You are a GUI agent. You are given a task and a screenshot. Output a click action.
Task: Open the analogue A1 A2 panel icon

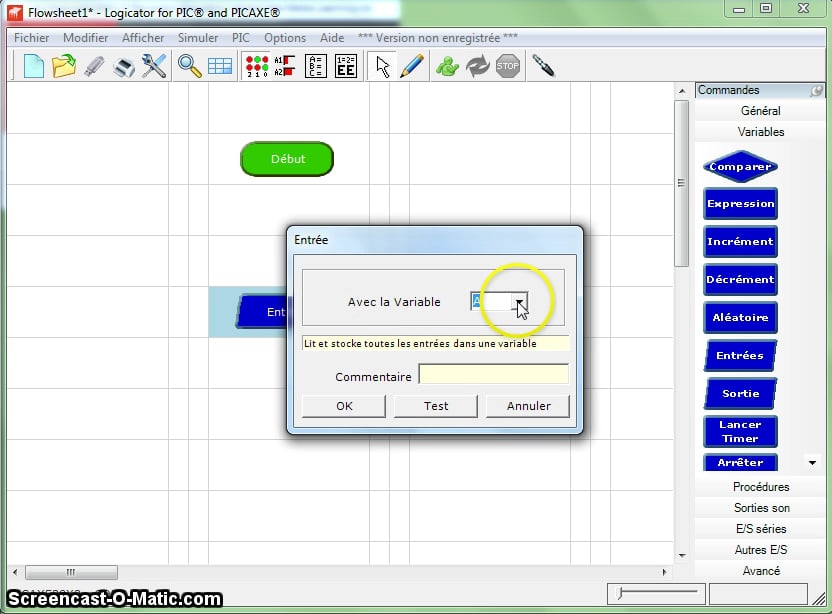tap(285, 66)
